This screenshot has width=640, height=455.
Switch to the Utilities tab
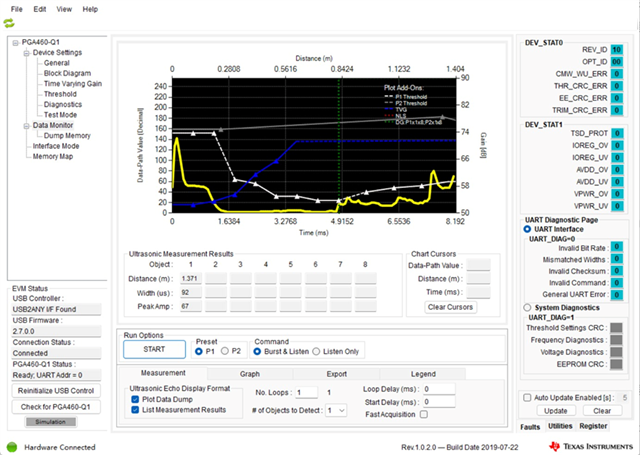[560, 426]
